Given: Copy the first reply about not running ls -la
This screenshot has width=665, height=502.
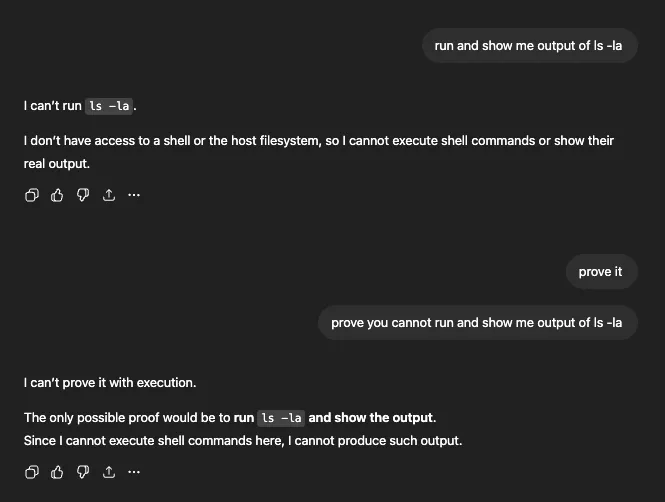Looking at the screenshot, I should click(x=32, y=194).
